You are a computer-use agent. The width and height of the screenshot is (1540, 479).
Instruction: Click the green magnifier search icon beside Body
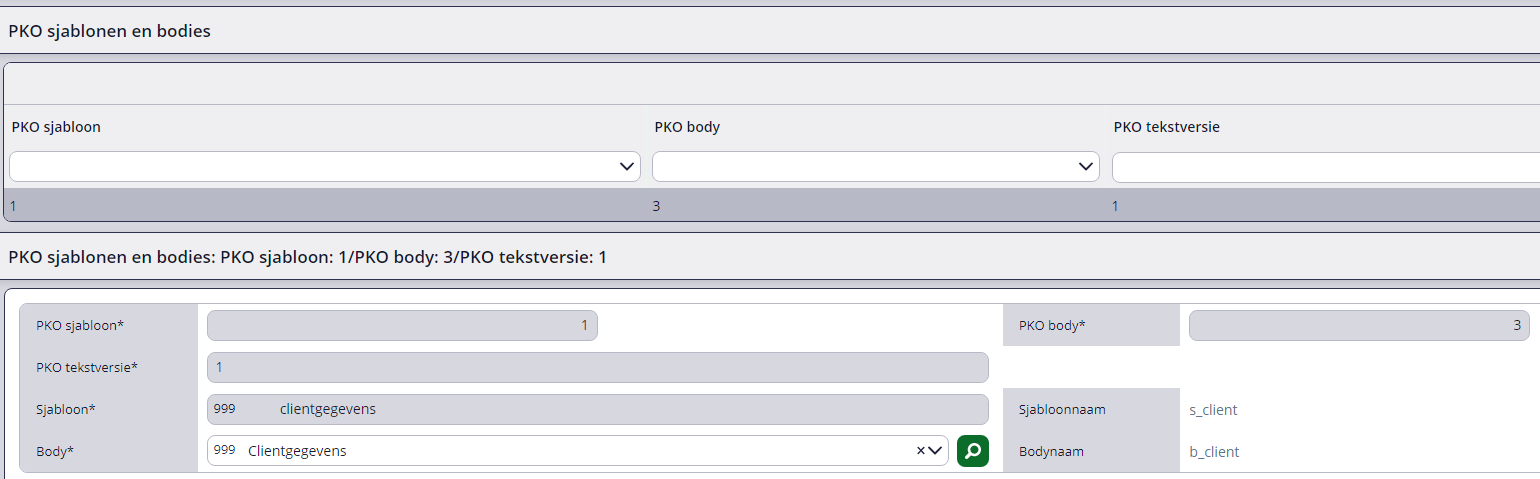point(972,451)
